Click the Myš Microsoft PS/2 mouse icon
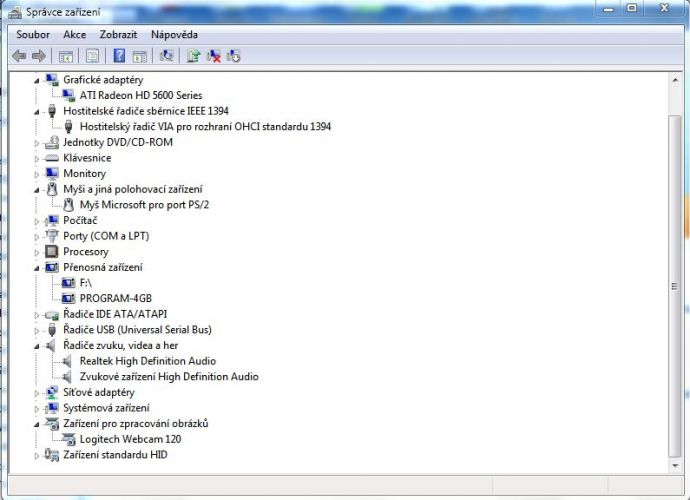Image resolution: width=690 pixels, height=500 pixels. [x=69, y=205]
